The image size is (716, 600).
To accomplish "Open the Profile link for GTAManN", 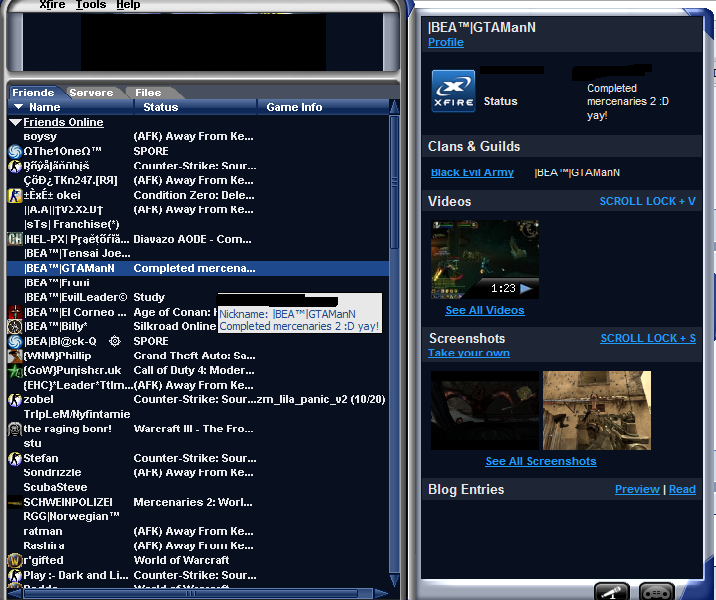I will pos(446,42).
